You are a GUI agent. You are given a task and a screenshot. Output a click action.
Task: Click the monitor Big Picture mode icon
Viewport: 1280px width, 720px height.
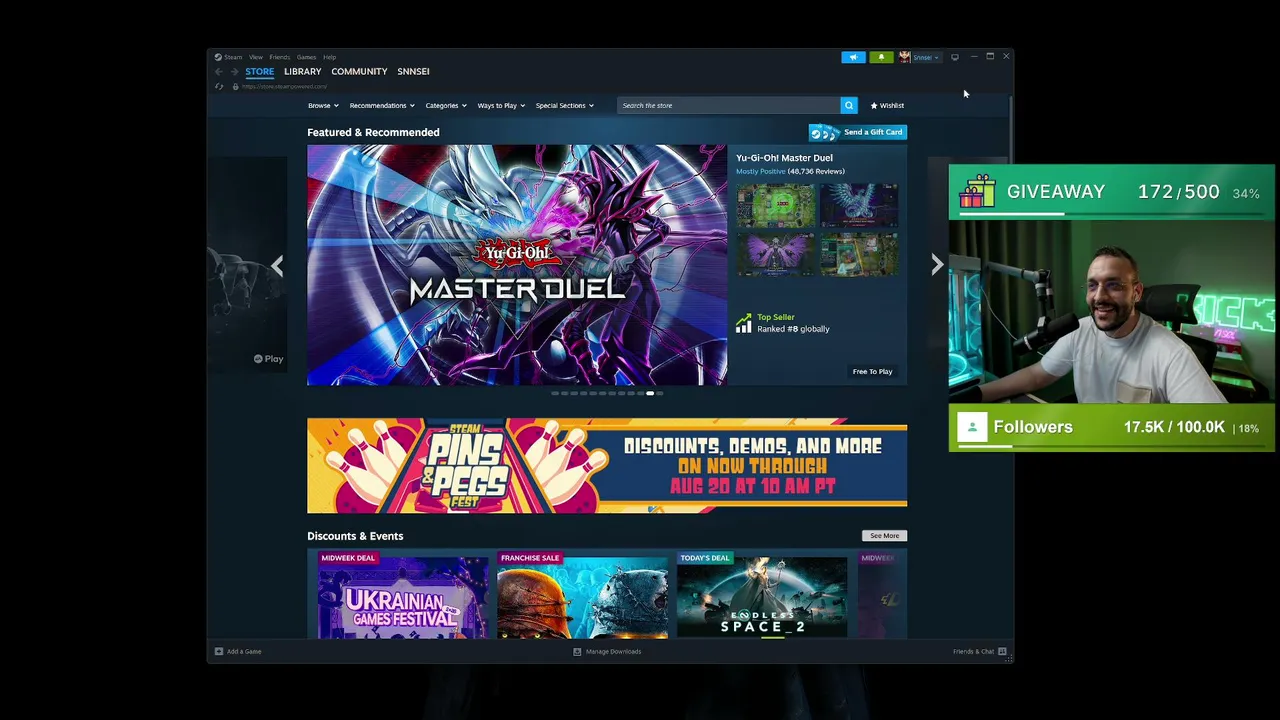point(955,57)
